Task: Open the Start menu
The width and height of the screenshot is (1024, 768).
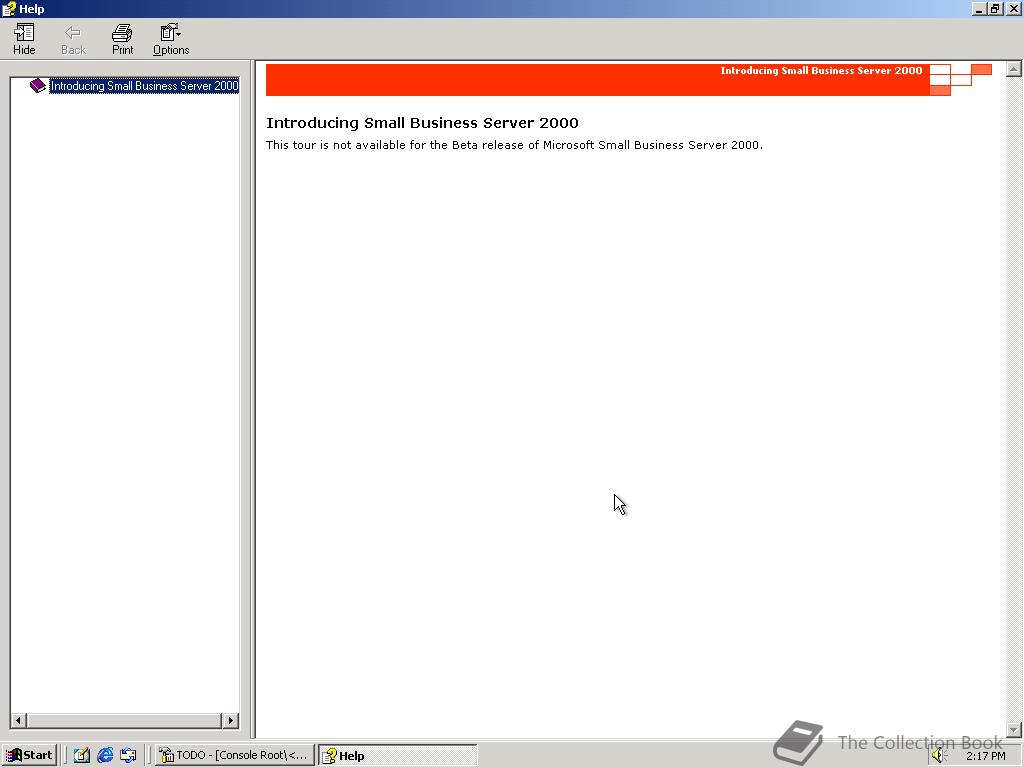Action: (x=29, y=755)
